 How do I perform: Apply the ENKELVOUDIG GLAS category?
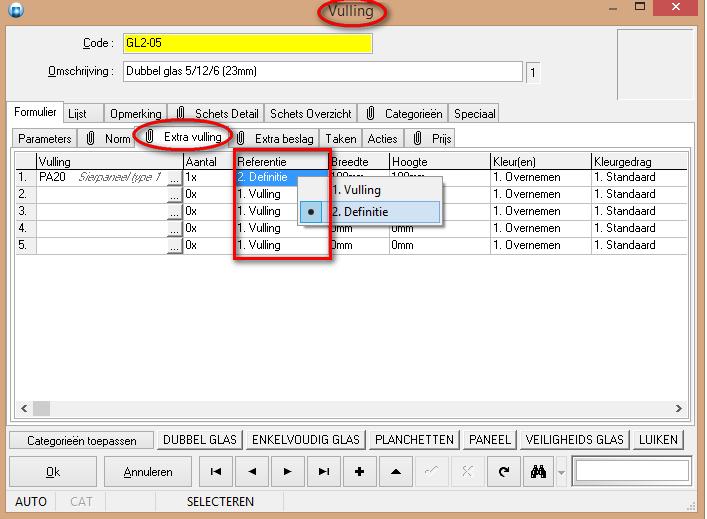[x=306, y=440]
